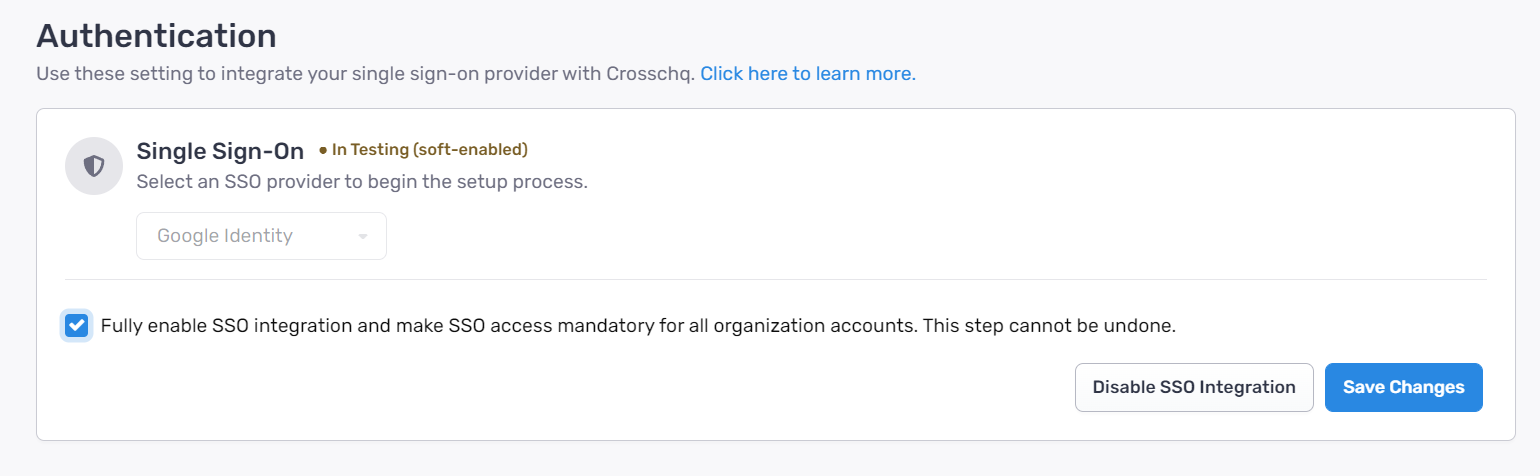1540x476 pixels.
Task: Uncheck the fully enable SSO integration checkbox
Action: click(76, 326)
